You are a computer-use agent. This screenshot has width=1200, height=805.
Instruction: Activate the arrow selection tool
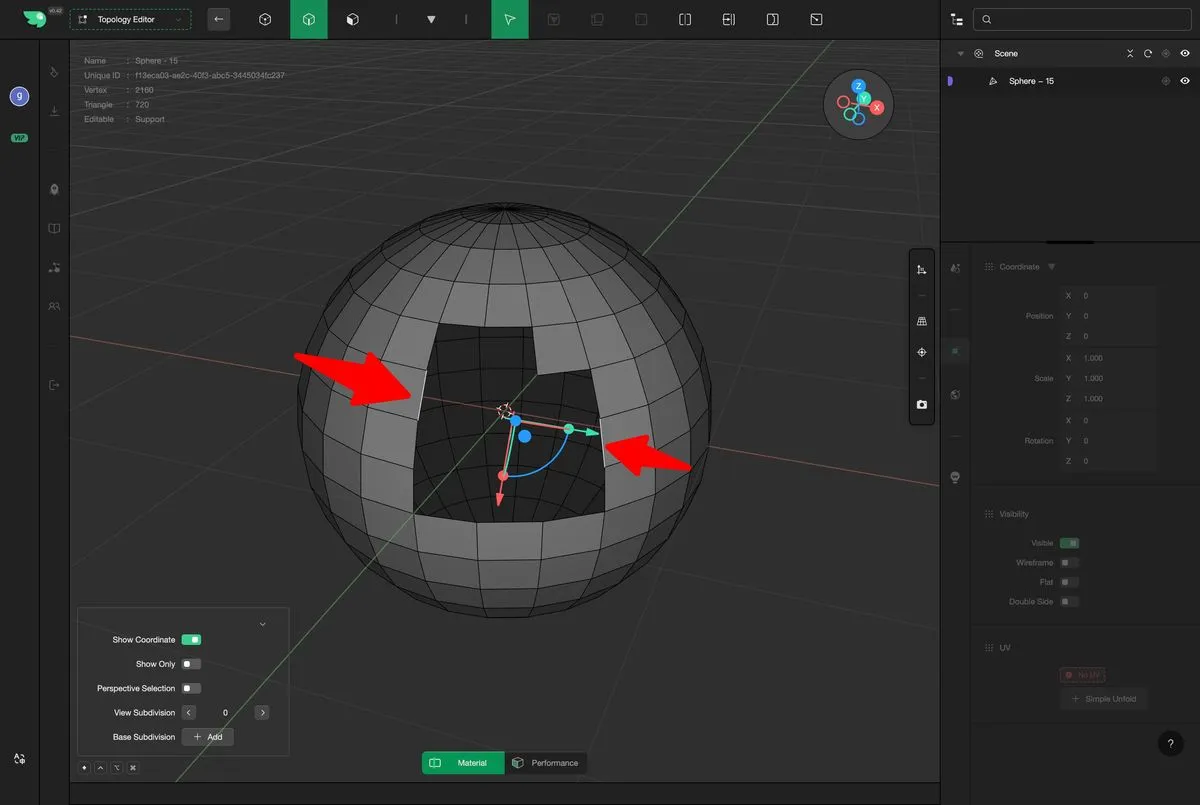[510, 19]
